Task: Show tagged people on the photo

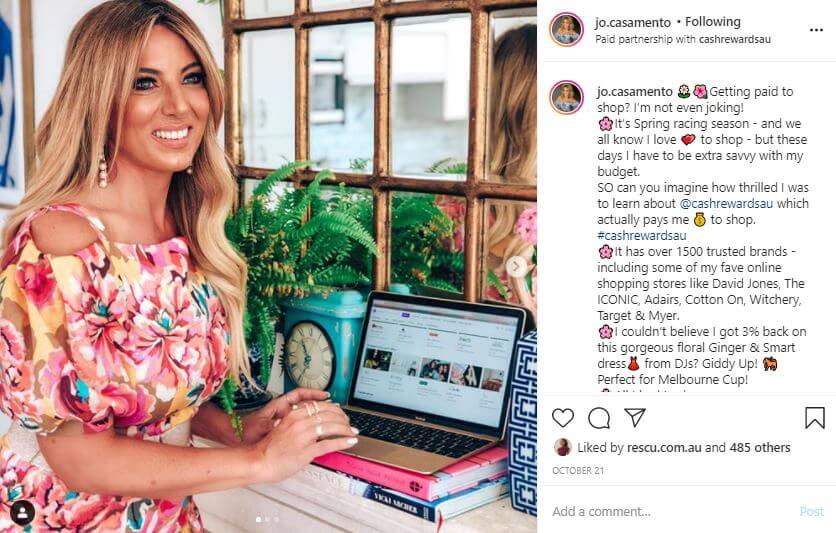Action: tap(22, 513)
